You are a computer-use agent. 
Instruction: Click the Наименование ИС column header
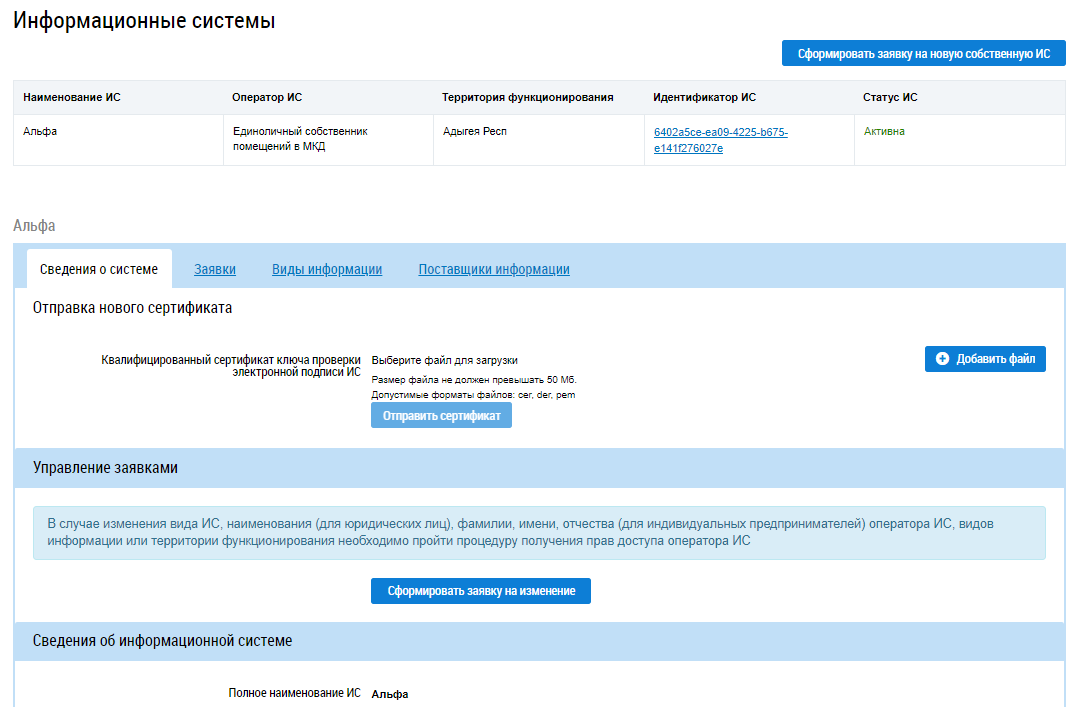[72, 97]
